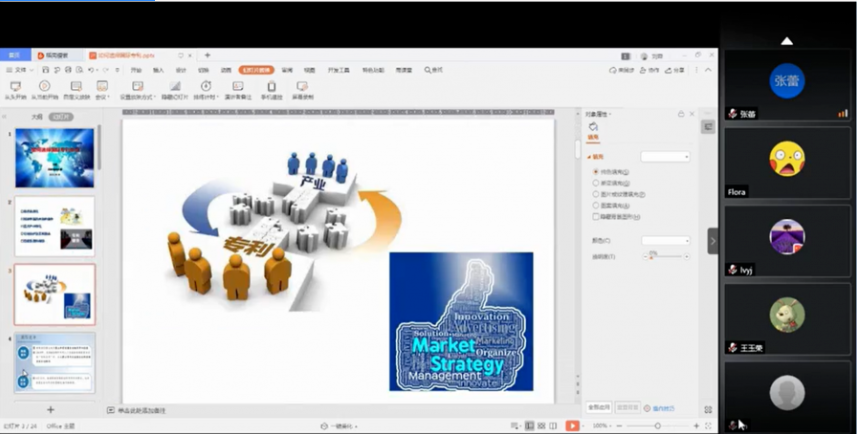Collapse the side panel with arrow tab
The height and width of the screenshot is (434, 857).
pos(713,241)
